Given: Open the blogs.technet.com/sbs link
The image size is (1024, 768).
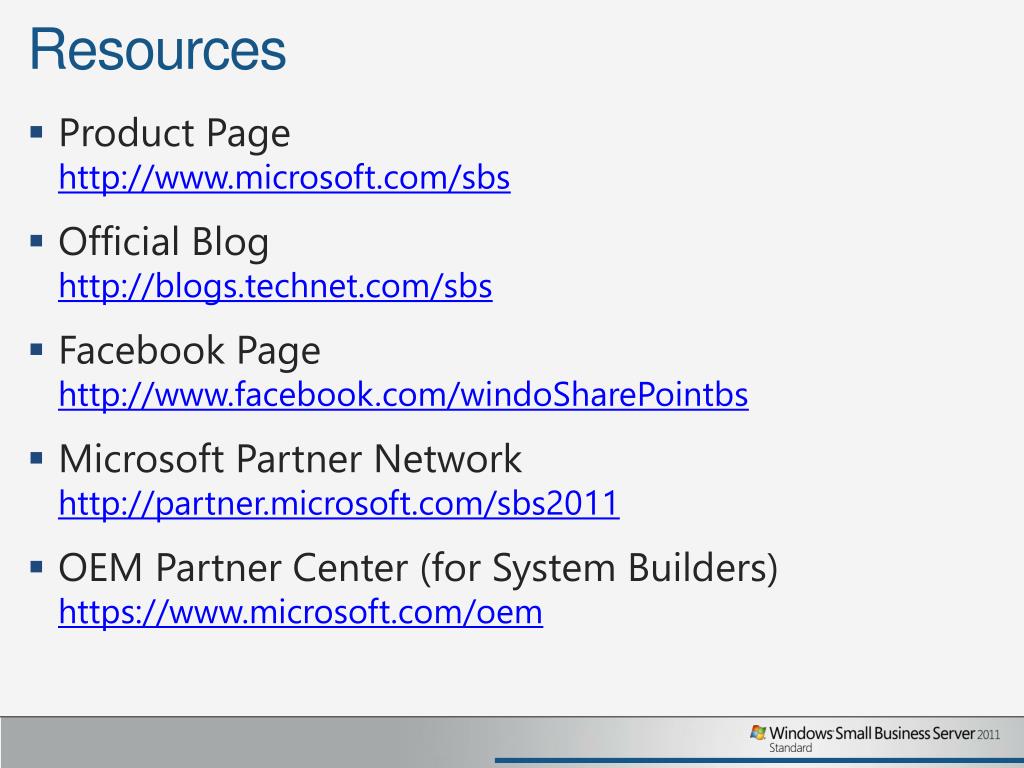Looking at the screenshot, I should coord(275,286).
